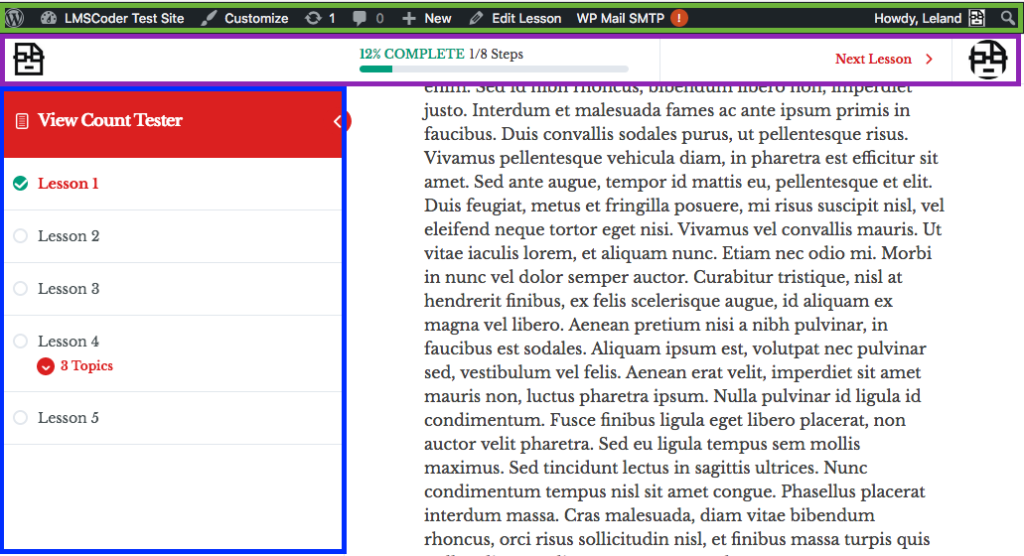
Task: Click the WP Mail SMTP orange alert badge
Action: coord(679,18)
